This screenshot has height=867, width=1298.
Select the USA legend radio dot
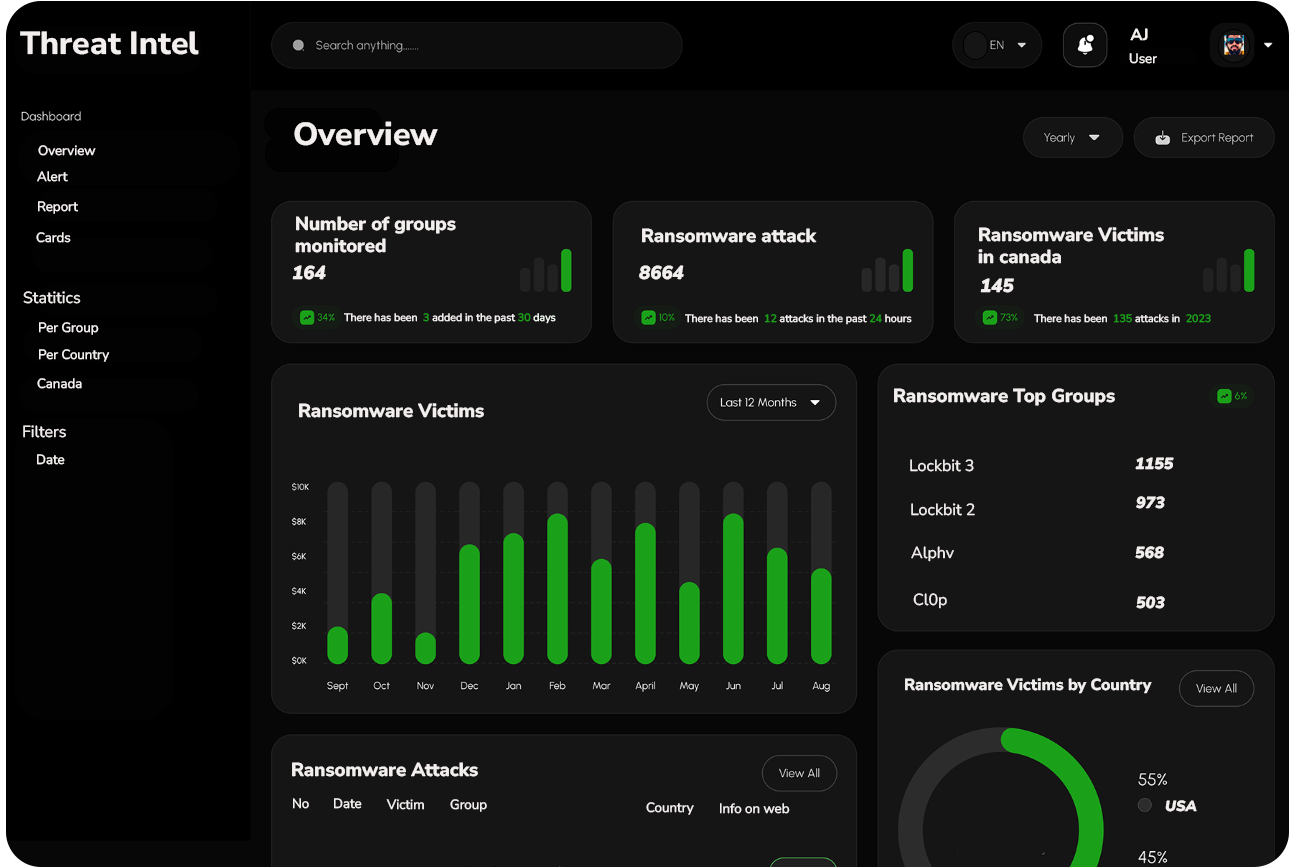point(1145,805)
